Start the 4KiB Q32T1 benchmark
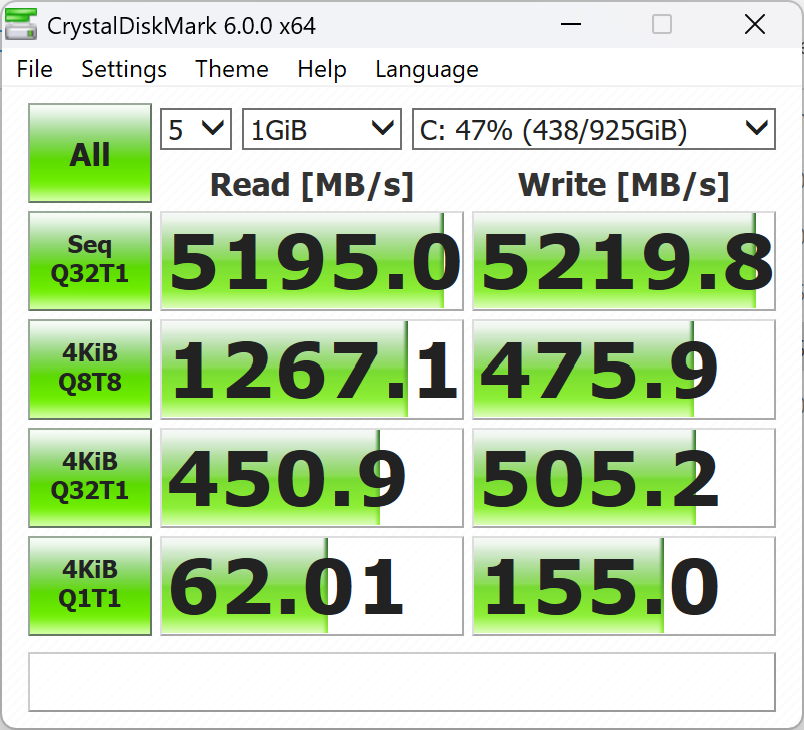804x730 pixels. (90, 477)
